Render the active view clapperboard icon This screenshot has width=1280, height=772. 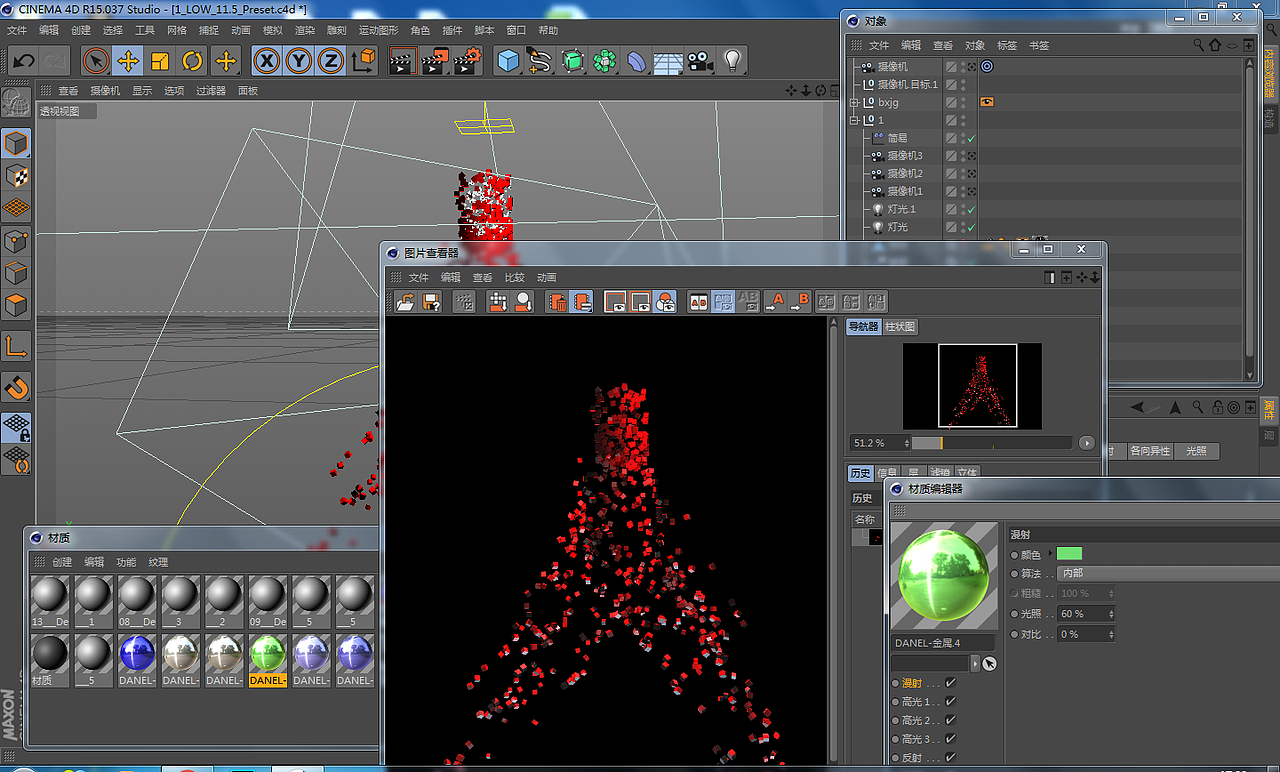tap(402, 61)
